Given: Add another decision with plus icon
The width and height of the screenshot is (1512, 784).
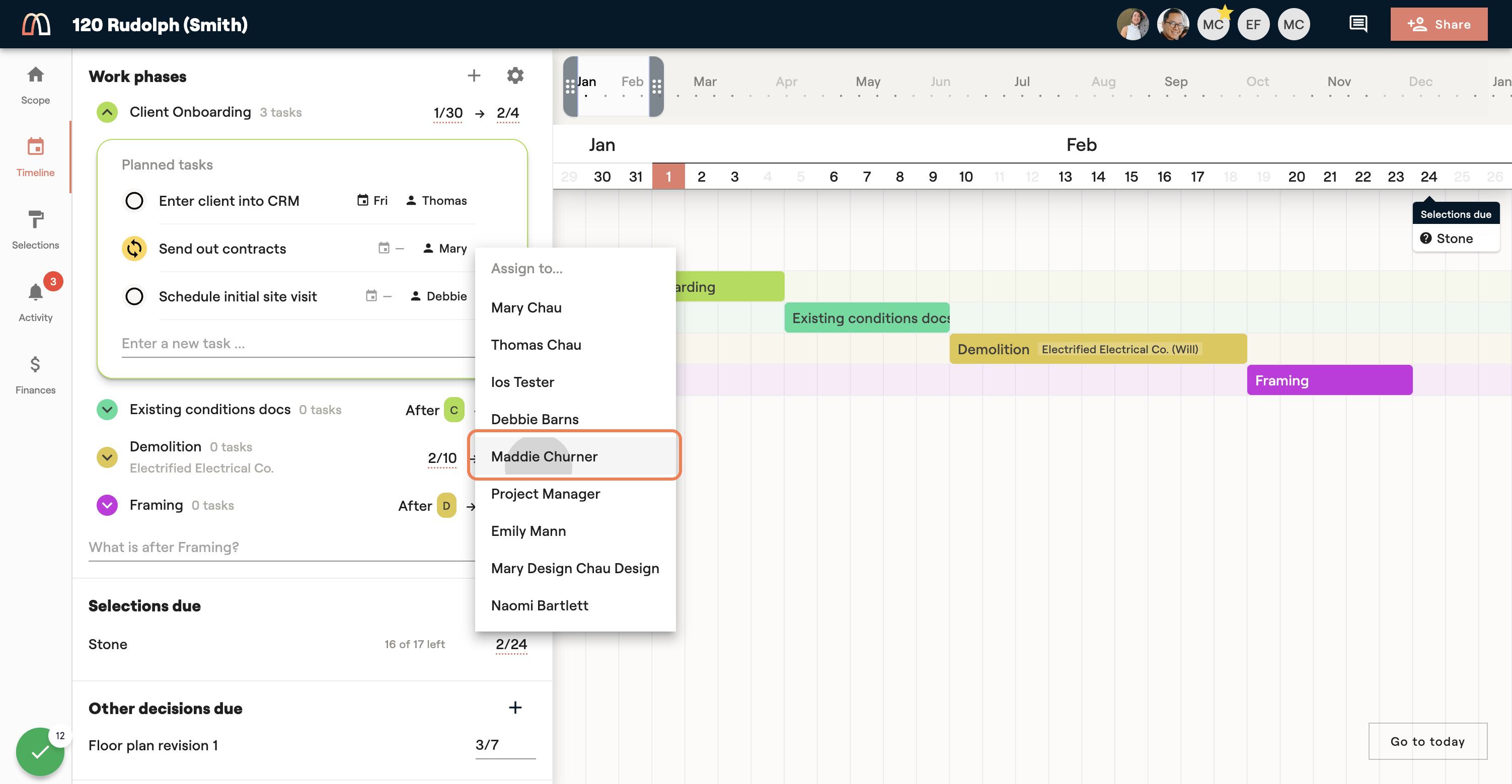Looking at the screenshot, I should (515, 708).
